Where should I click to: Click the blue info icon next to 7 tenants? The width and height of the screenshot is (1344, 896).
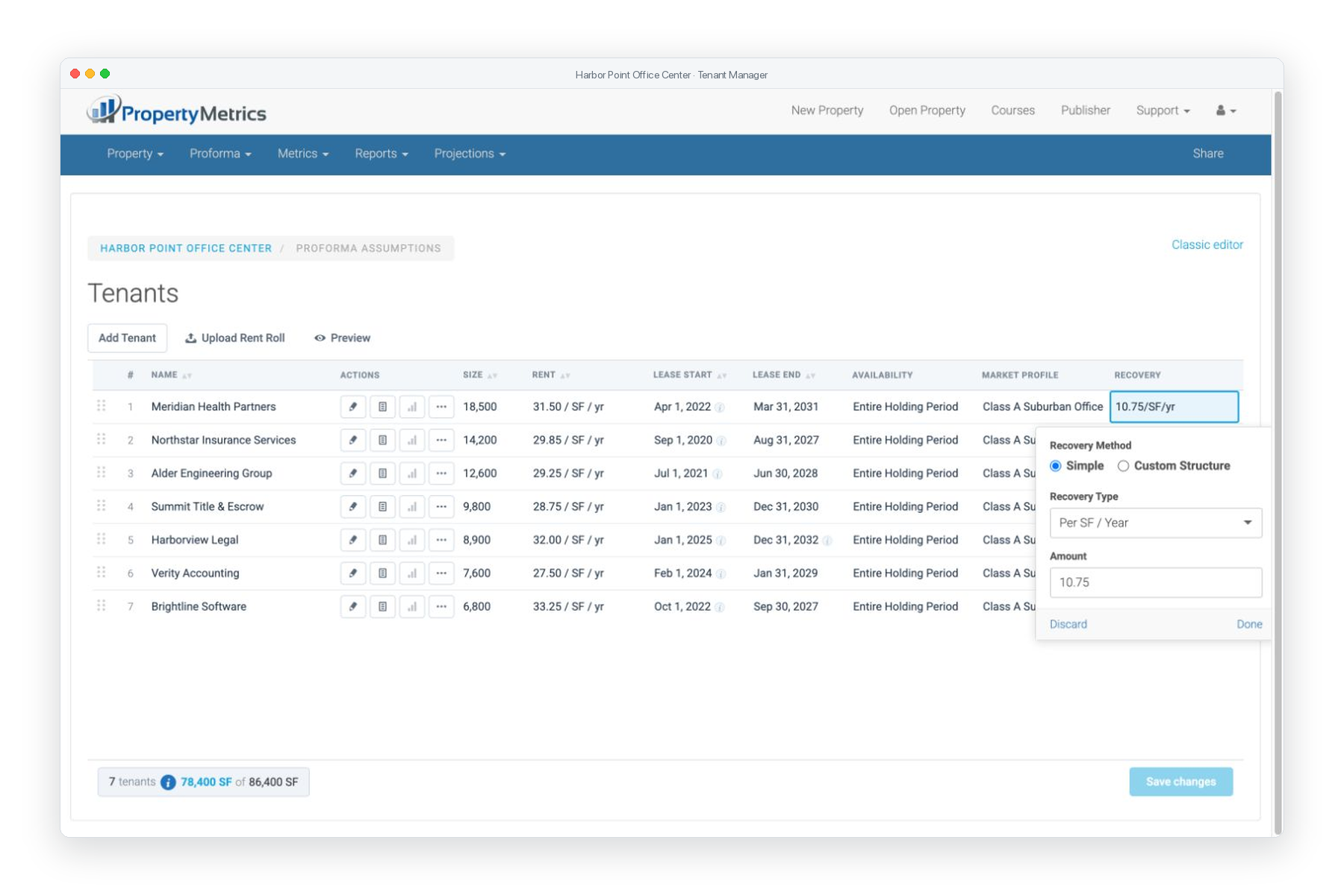168,783
